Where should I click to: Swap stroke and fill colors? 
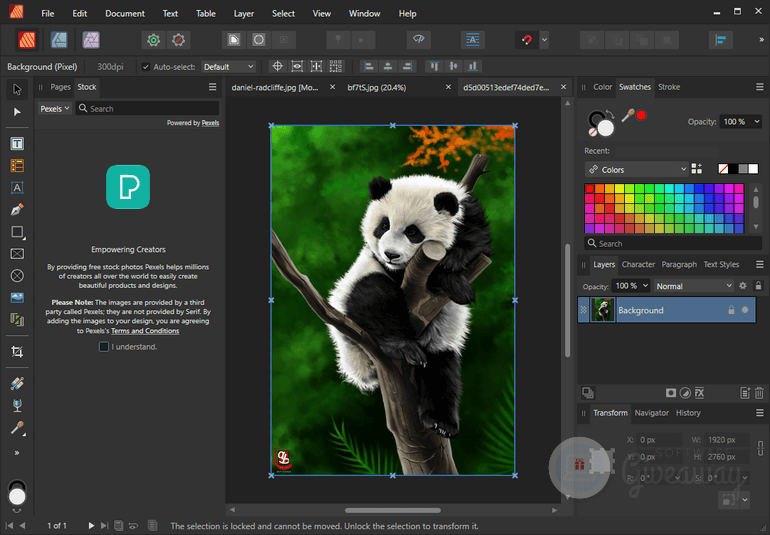pyautogui.click(x=609, y=115)
